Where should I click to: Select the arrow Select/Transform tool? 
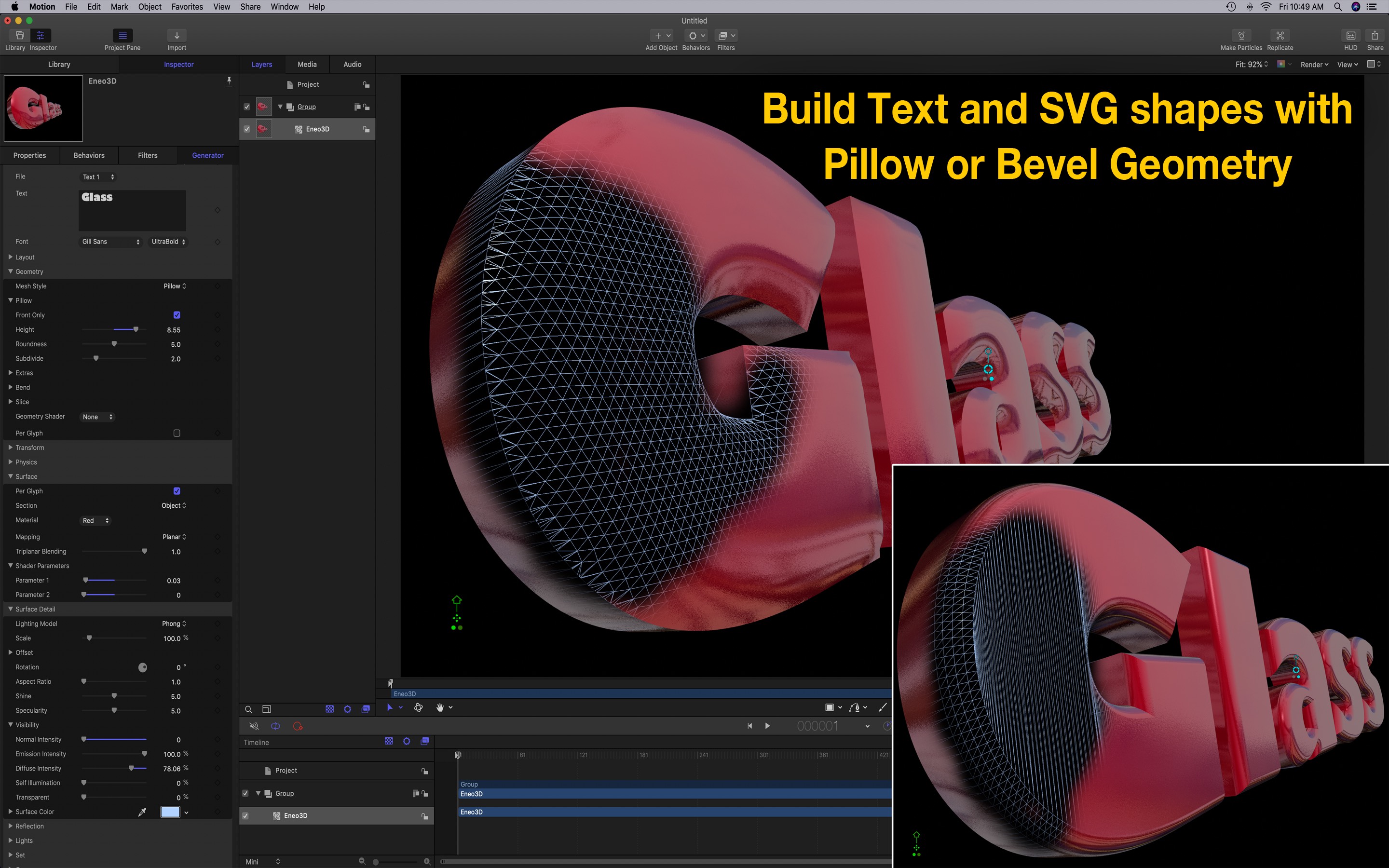pos(390,707)
